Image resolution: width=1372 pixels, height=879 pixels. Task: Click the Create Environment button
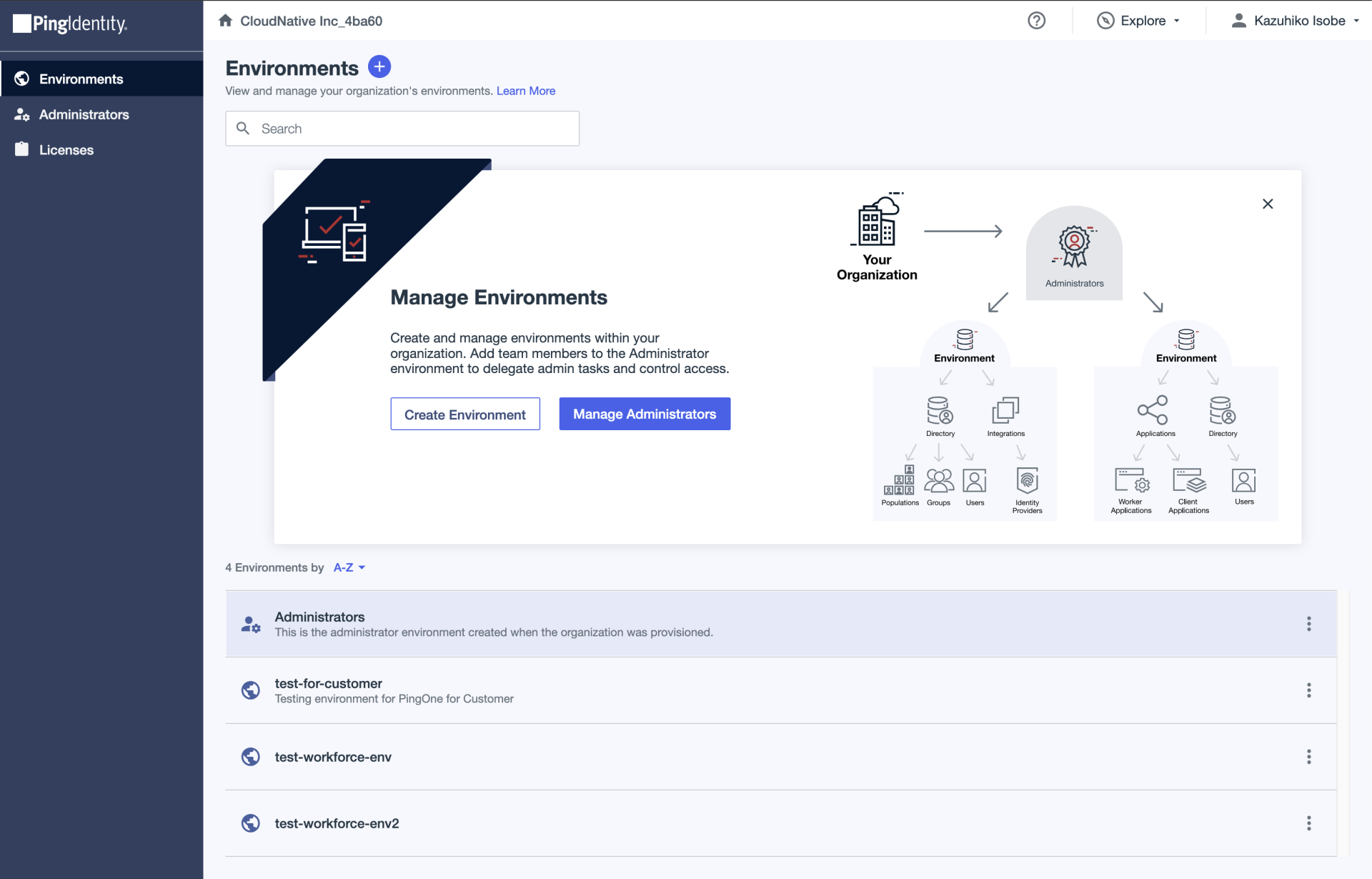464,414
